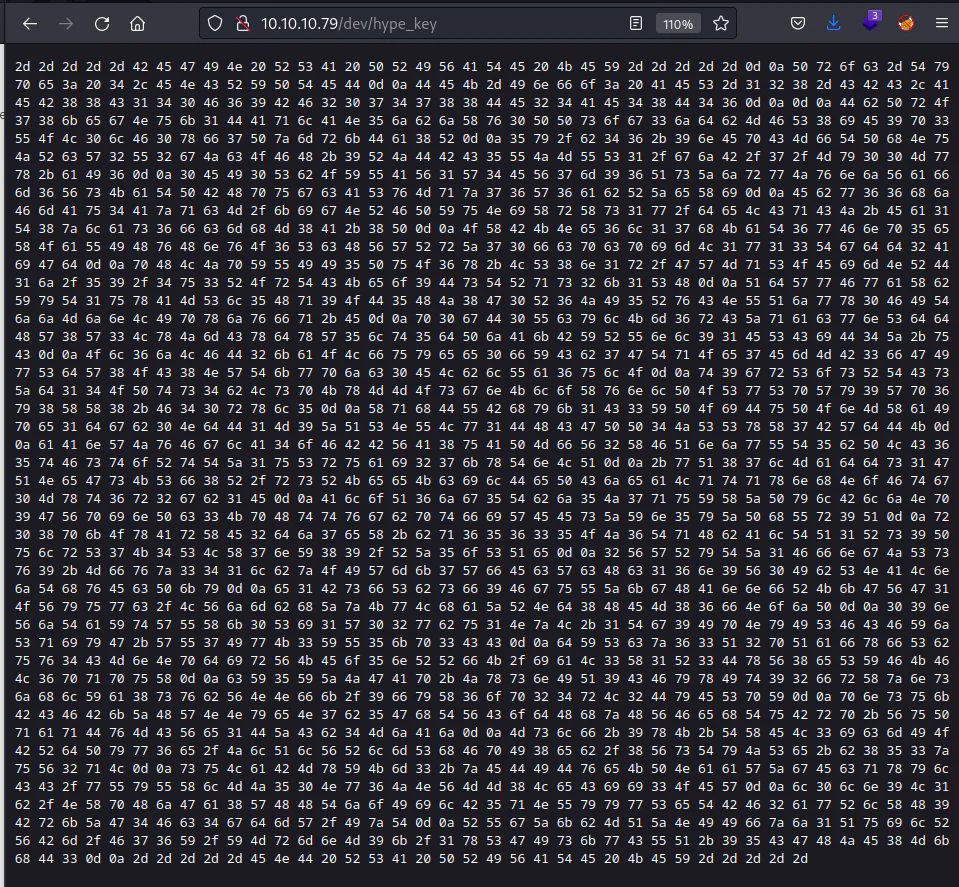959x887 pixels.
Task: Open the downloads panel
Action: coord(834,24)
